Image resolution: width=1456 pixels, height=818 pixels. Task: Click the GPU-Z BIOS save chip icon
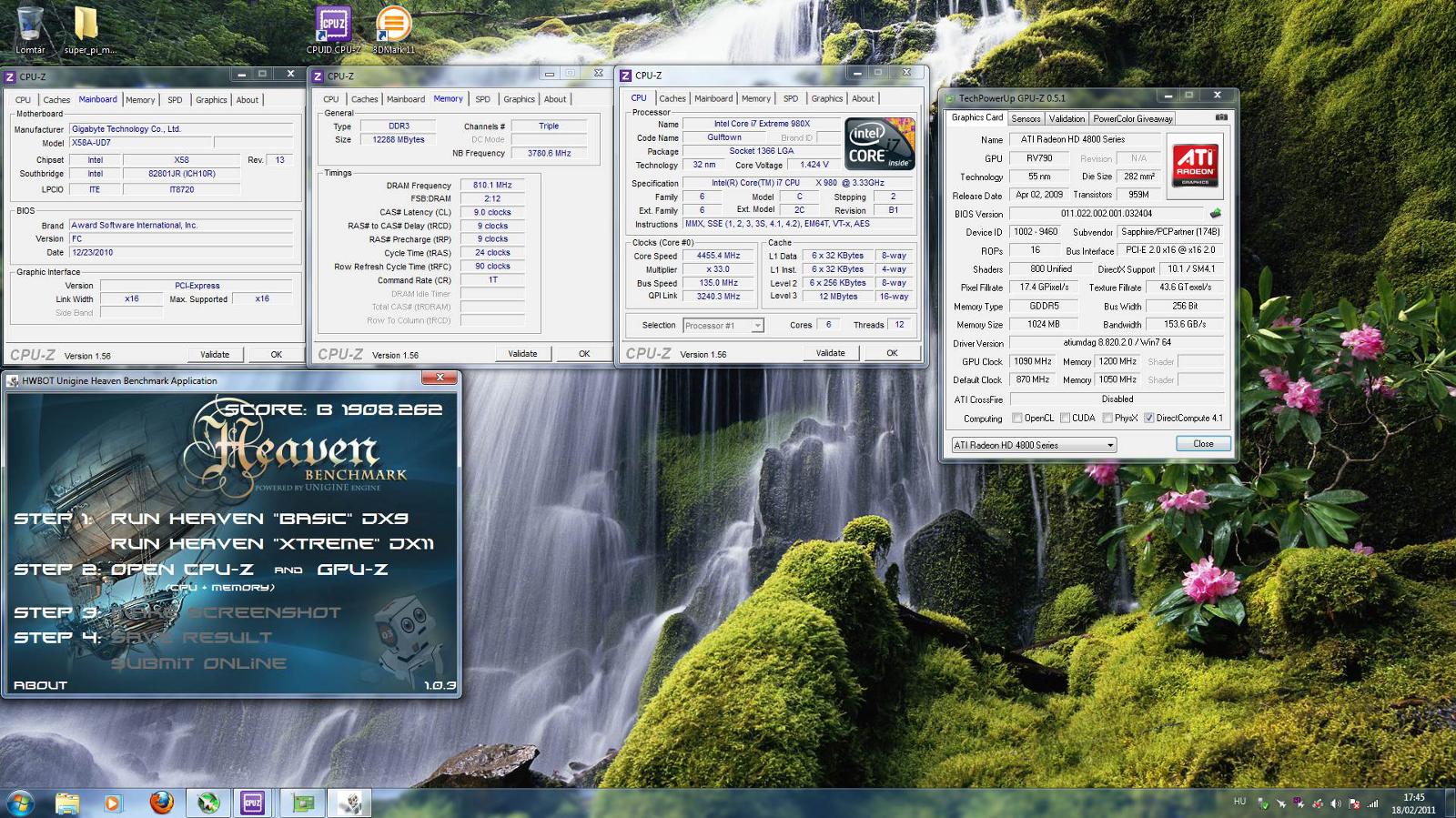(x=1215, y=214)
